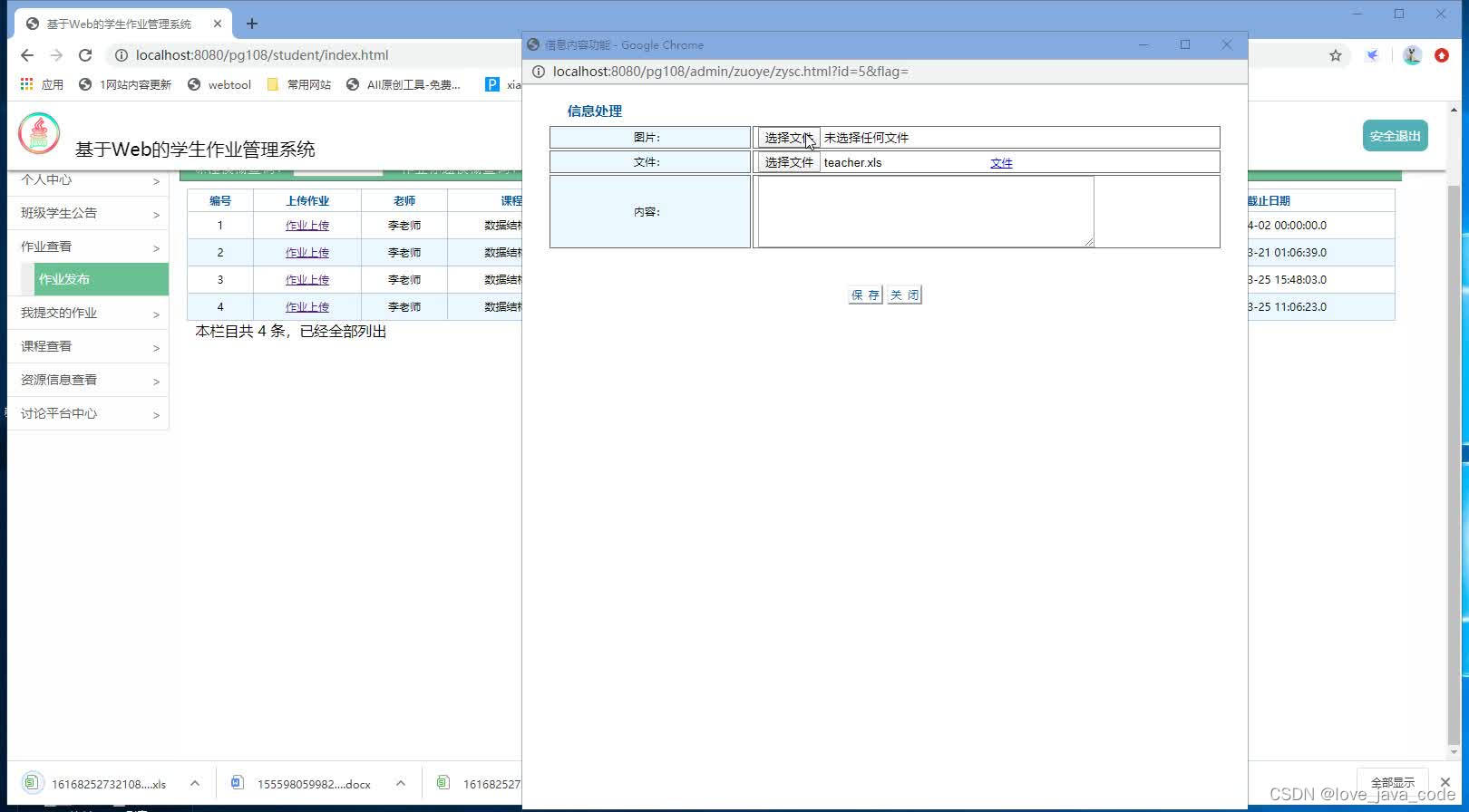Click 作业上传 link in row 2
This screenshot has width=1469, height=812.
307,253
